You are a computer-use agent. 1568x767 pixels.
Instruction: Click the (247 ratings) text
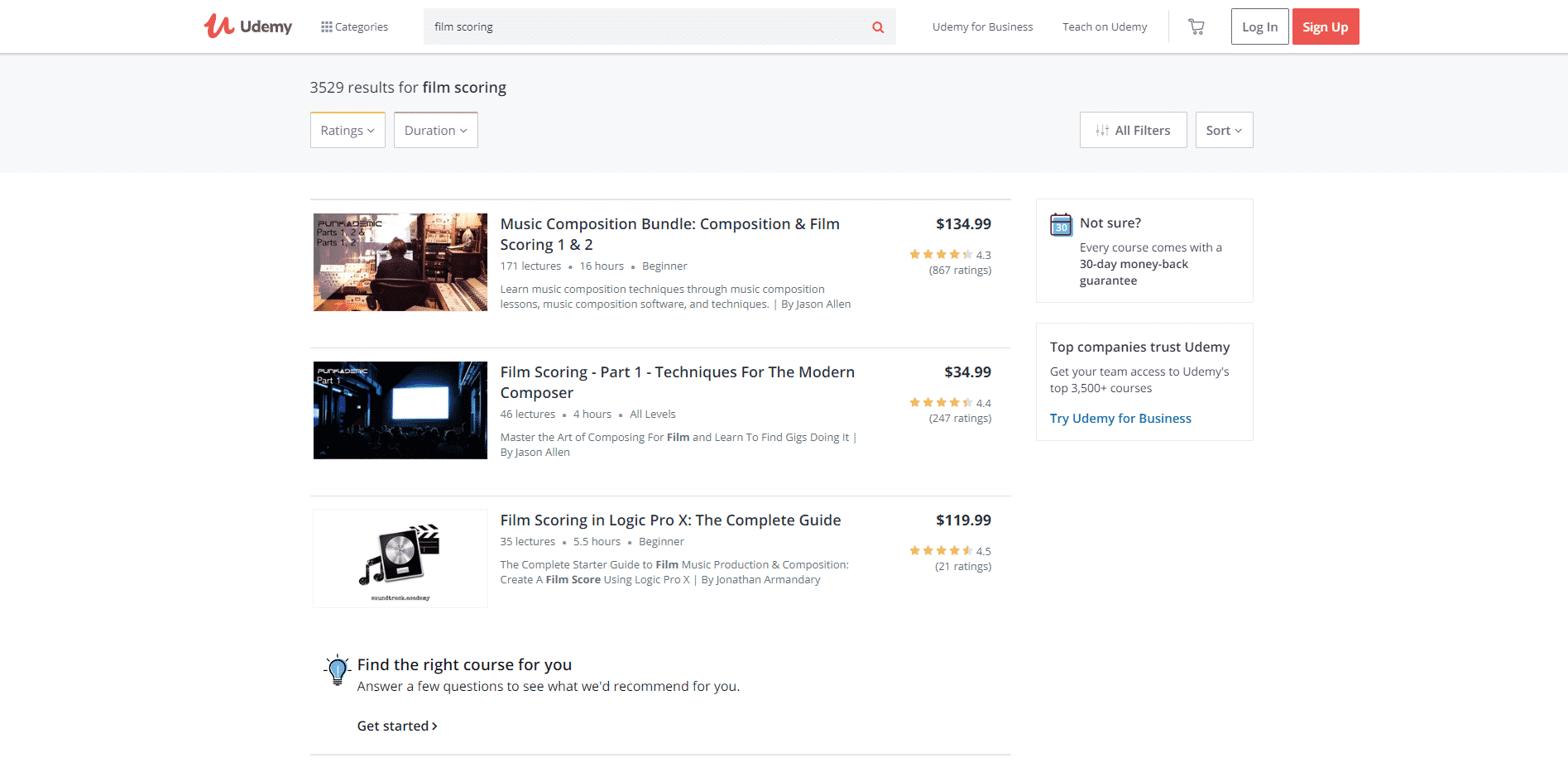click(x=960, y=419)
